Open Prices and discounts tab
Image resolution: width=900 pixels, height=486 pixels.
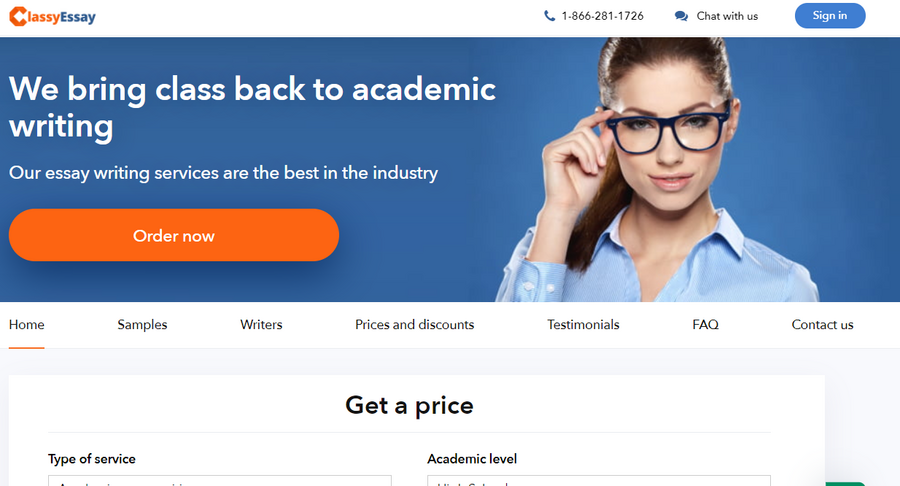click(414, 325)
